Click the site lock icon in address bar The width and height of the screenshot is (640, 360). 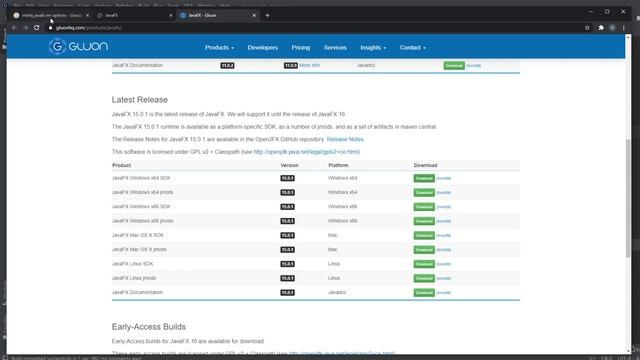point(51,28)
